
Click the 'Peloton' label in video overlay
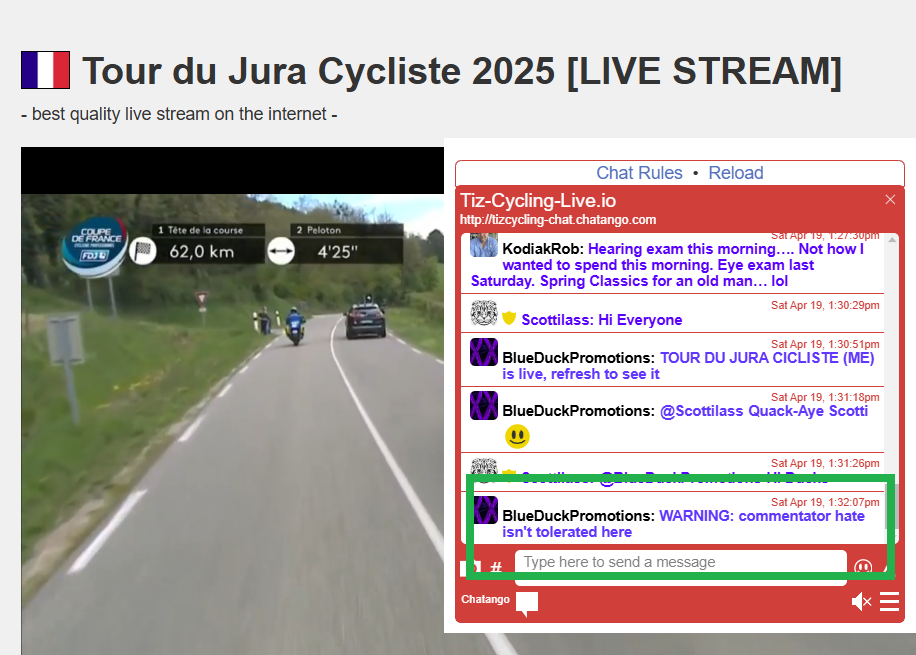(x=324, y=230)
